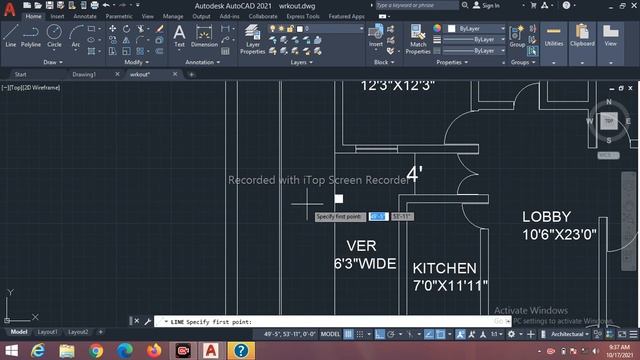Click in the LINE command line input
The width and height of the screenshot is (640, 360).
click(331, 322)
